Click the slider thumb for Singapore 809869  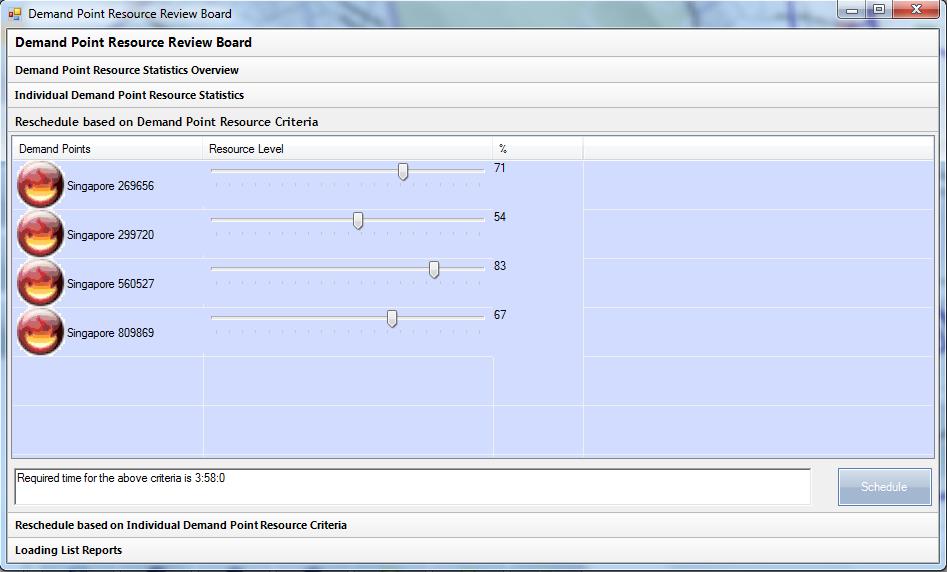pyautogui.click(x=392, y=318)
